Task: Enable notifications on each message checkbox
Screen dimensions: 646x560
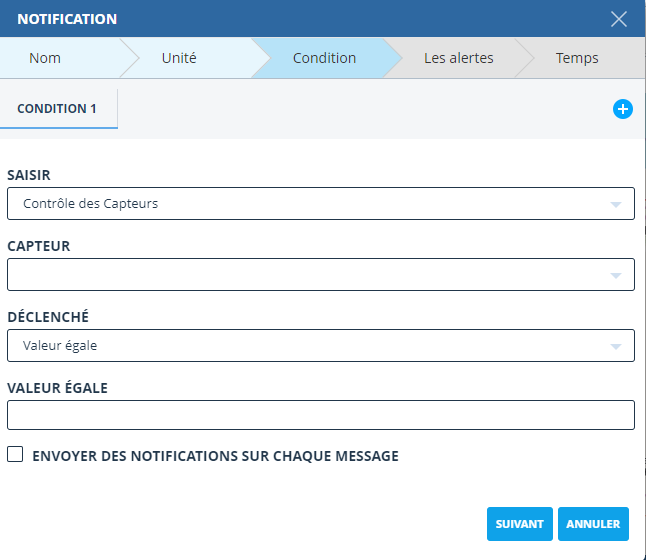Action: [x=15, y=455]
